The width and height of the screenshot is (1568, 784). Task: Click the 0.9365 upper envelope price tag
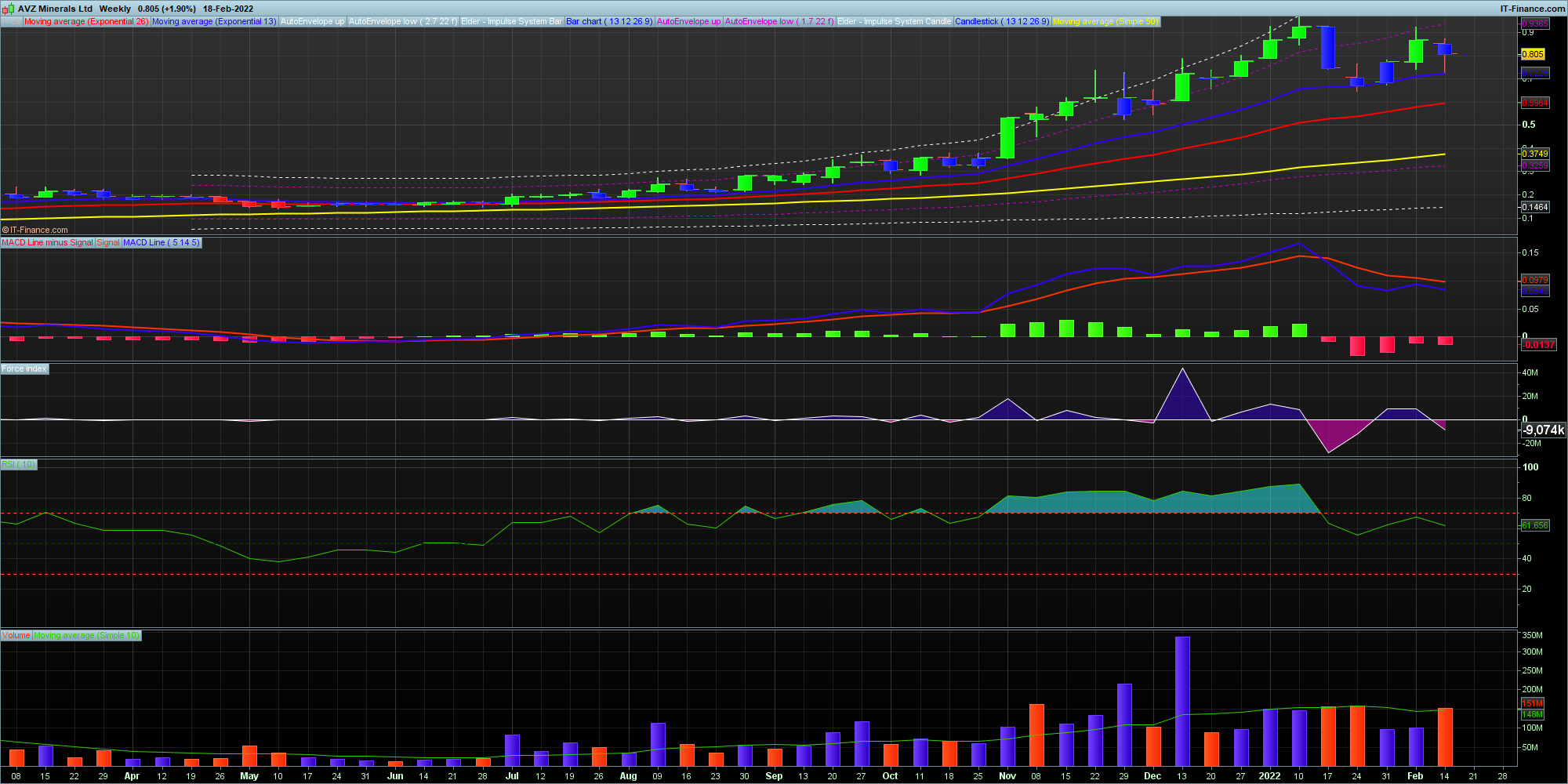[1535, 24]
